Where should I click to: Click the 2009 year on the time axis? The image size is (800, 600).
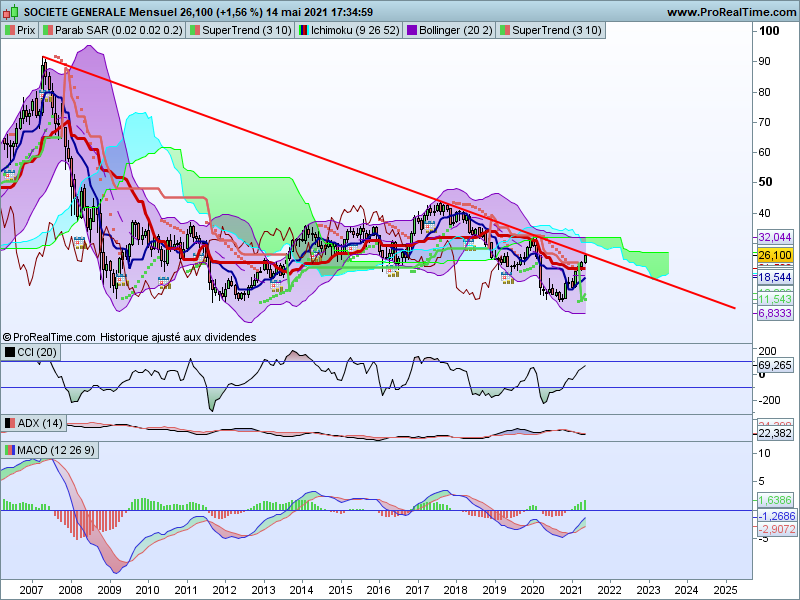(109, 590)
